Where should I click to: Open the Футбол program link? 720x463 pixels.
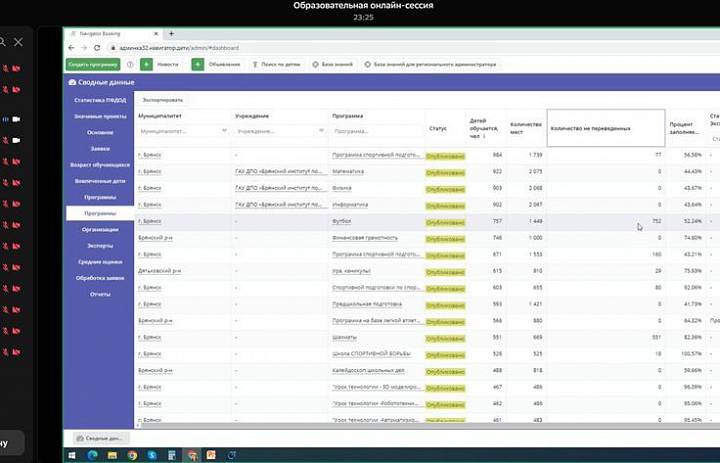tap(341, 221)
